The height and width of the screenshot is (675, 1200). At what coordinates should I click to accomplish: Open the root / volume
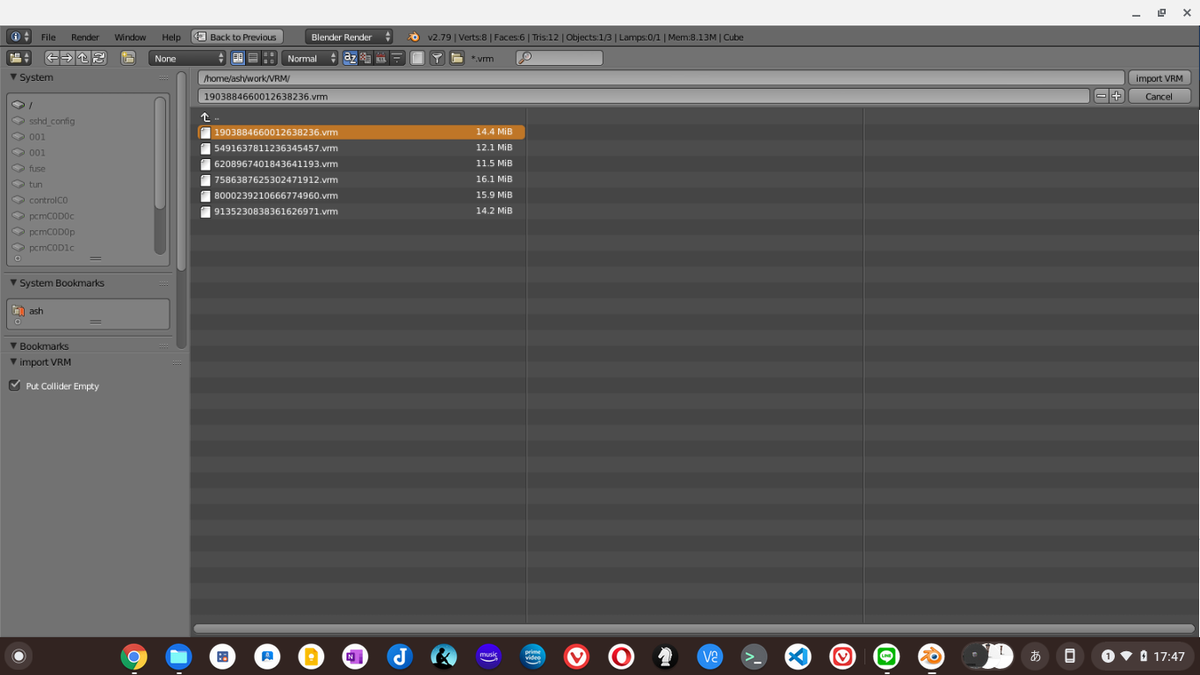[82, 104]
